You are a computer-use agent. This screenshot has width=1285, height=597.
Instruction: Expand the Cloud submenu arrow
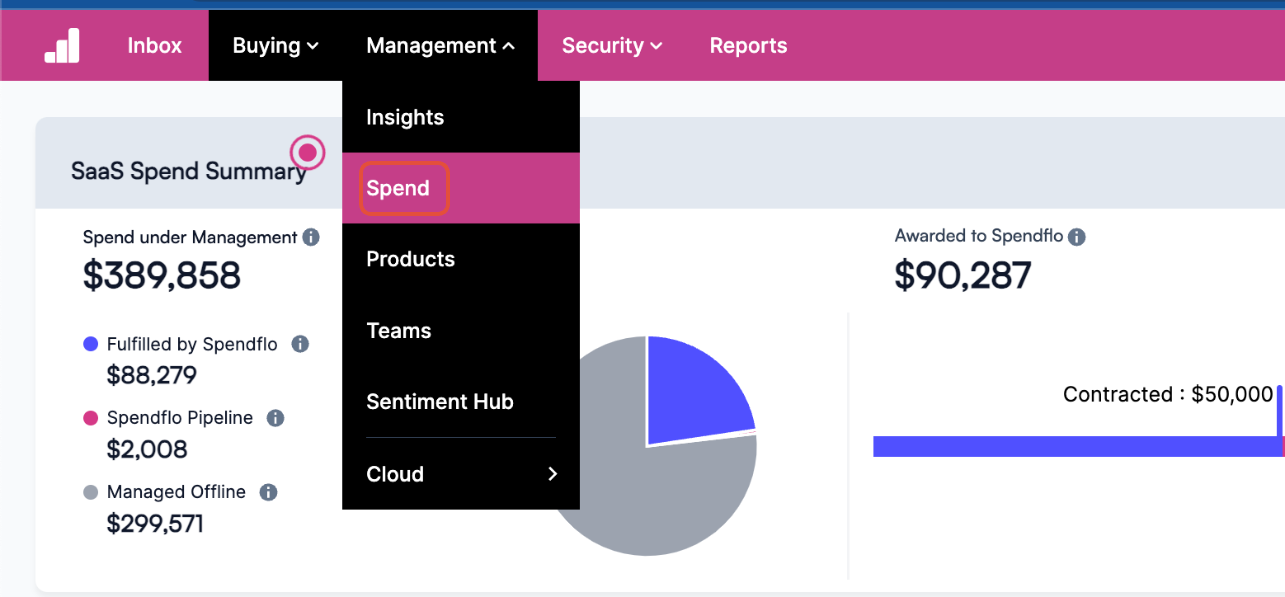point(552,474)
